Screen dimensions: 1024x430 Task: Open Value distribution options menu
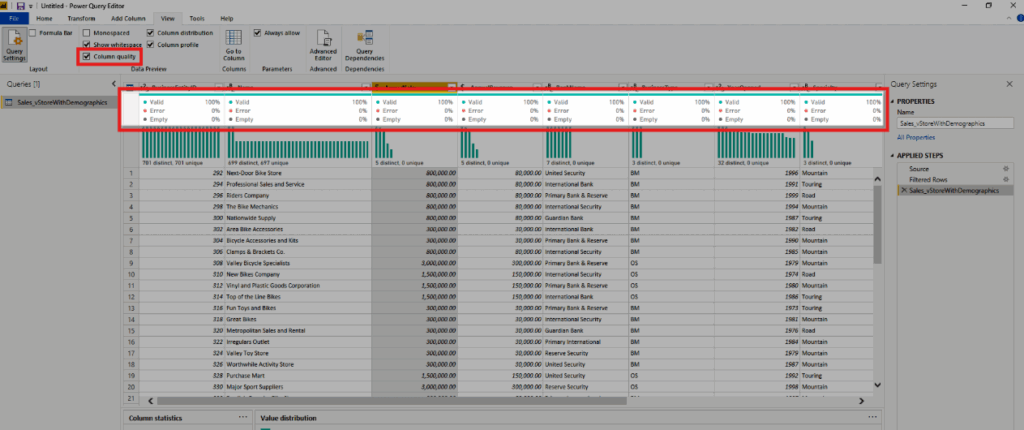click(x=872, y=417)
